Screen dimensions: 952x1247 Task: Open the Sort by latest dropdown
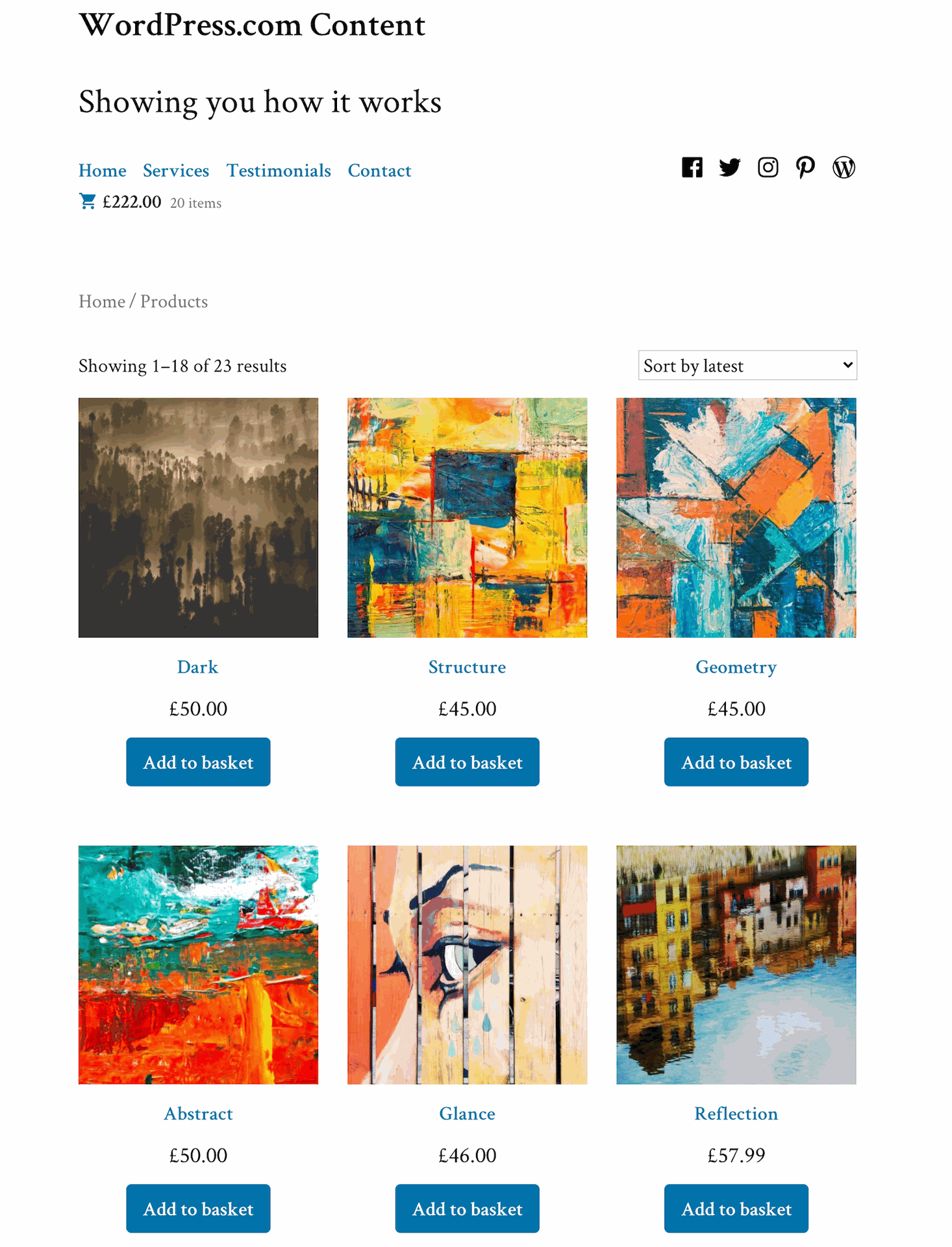coord(747,366)
